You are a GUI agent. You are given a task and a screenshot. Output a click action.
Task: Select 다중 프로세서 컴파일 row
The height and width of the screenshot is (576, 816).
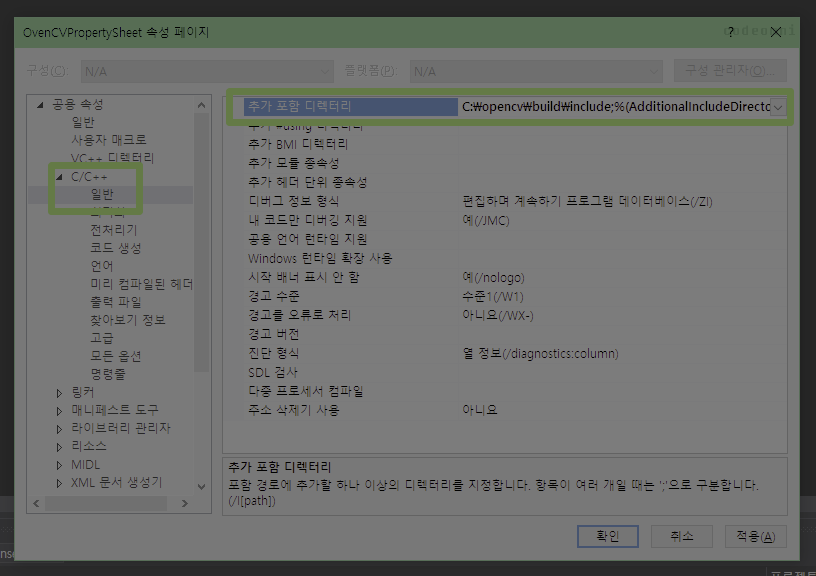click(306, 391)
